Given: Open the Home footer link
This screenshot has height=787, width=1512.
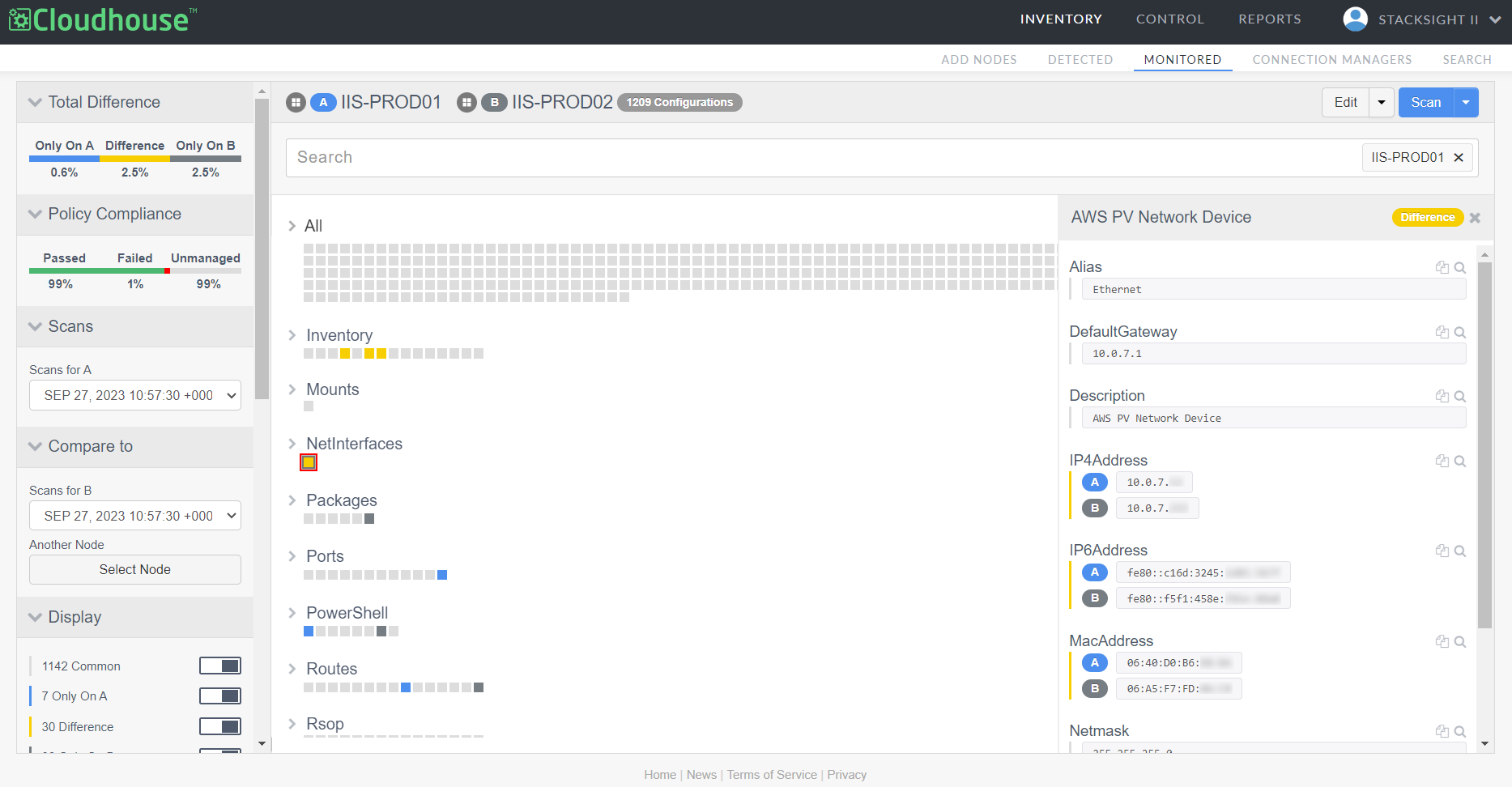Looking at the screenshot, I should (x=660, y=775).
